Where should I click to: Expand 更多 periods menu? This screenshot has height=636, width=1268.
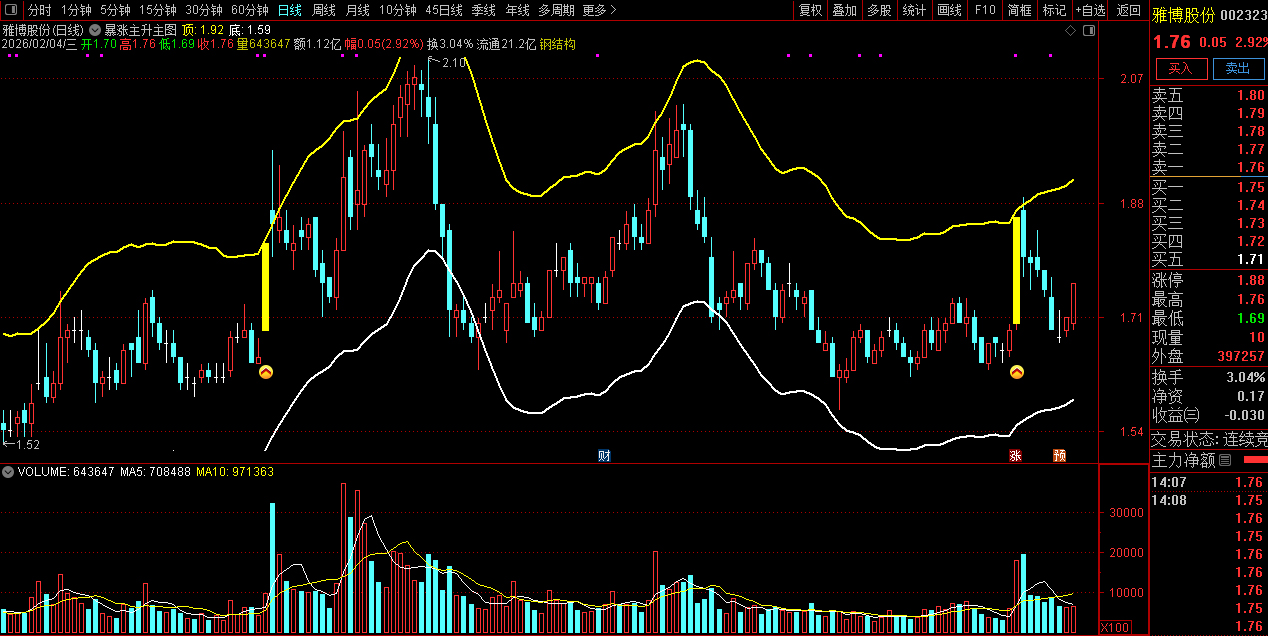pos(599,10)
